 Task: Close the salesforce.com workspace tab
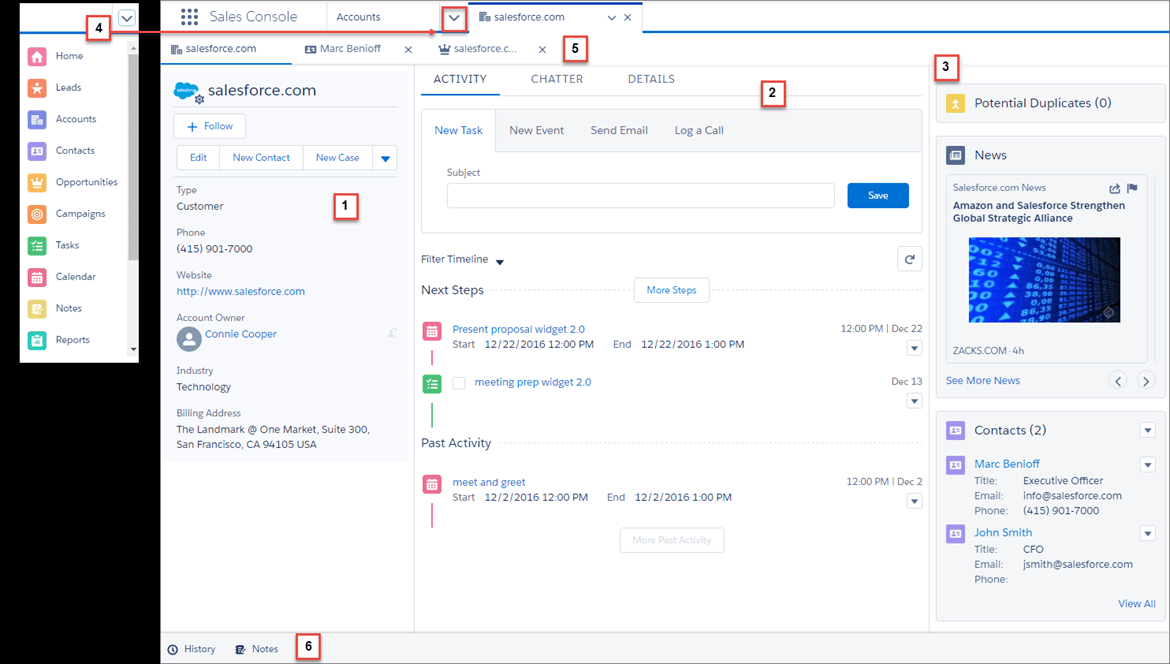pos(628,17)
